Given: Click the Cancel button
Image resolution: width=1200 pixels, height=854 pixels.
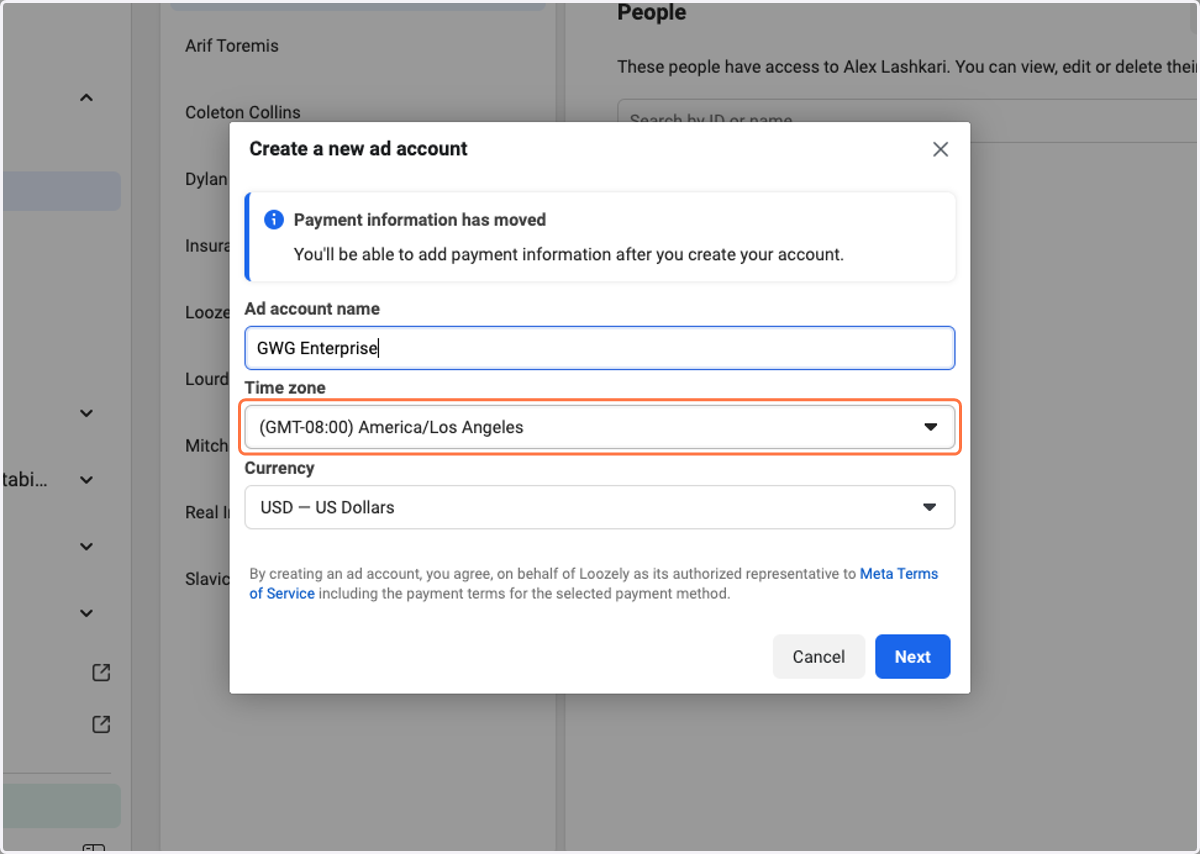Looking at the screenshot, I should [819, 657].
